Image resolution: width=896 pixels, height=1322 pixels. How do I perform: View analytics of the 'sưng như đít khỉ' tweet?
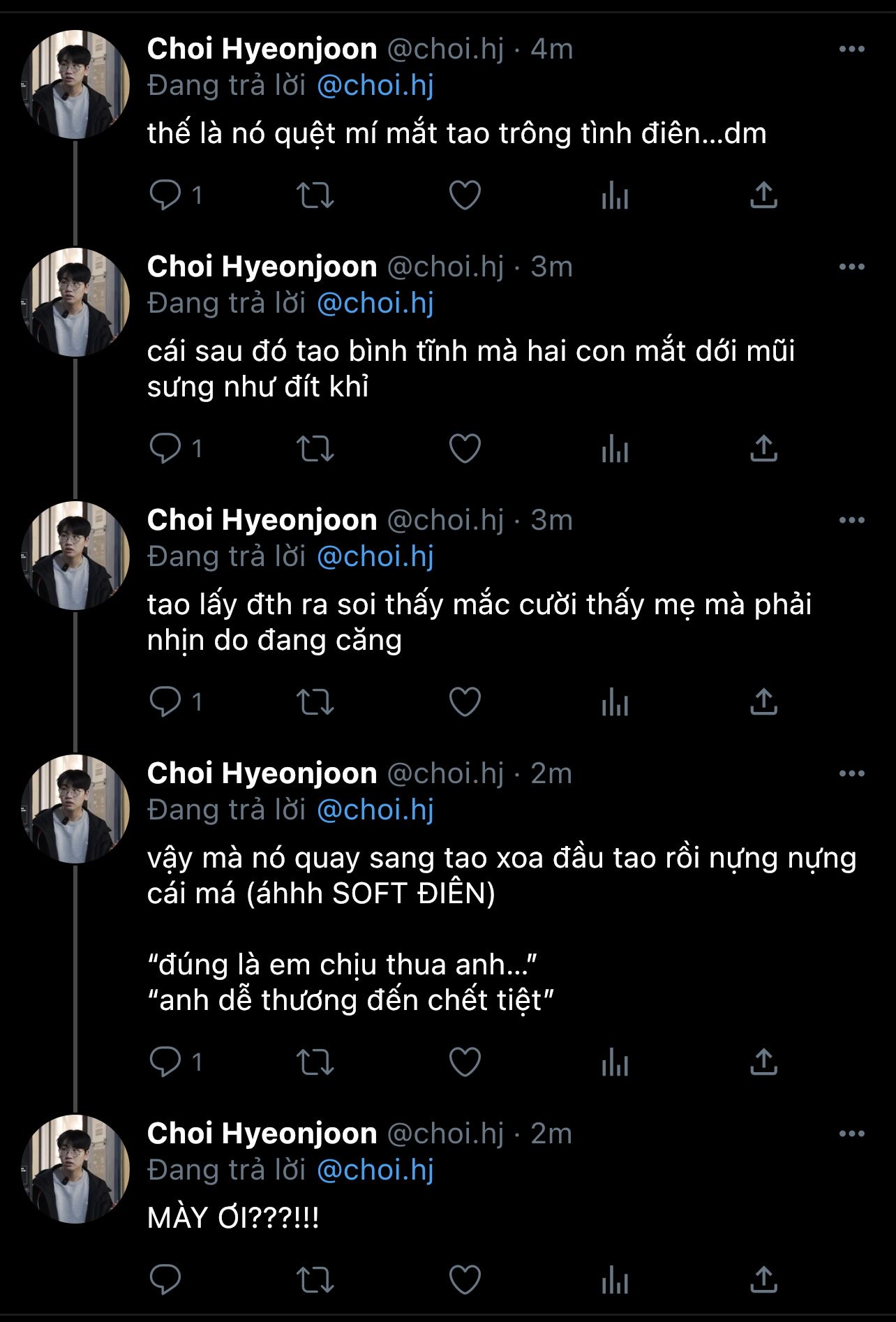[x=615, y=449]
